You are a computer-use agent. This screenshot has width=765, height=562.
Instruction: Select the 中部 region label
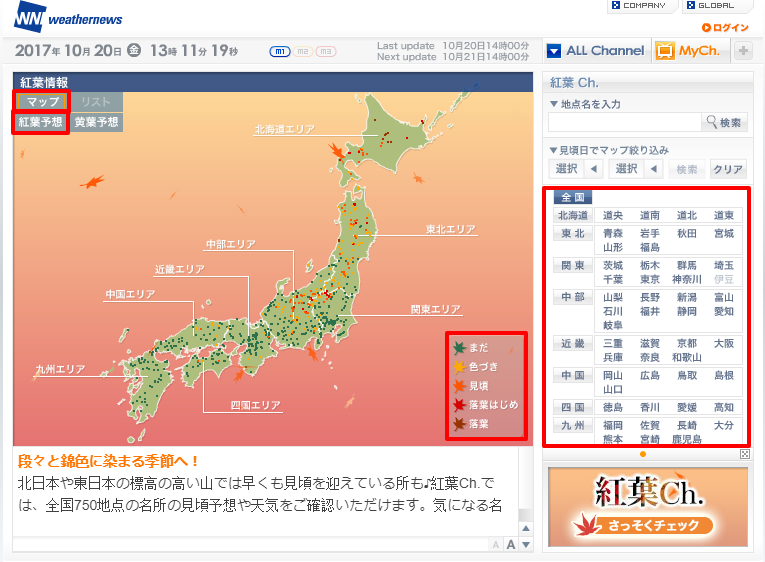(x=573, y=297)
